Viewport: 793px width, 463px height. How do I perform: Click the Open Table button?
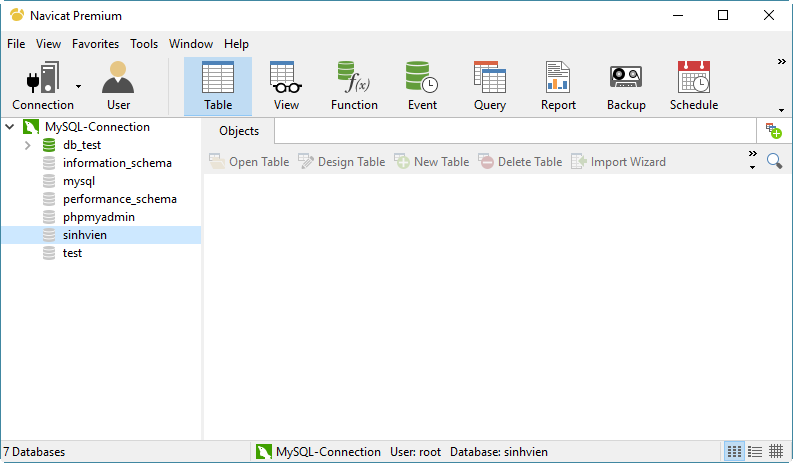click(249, 162)
